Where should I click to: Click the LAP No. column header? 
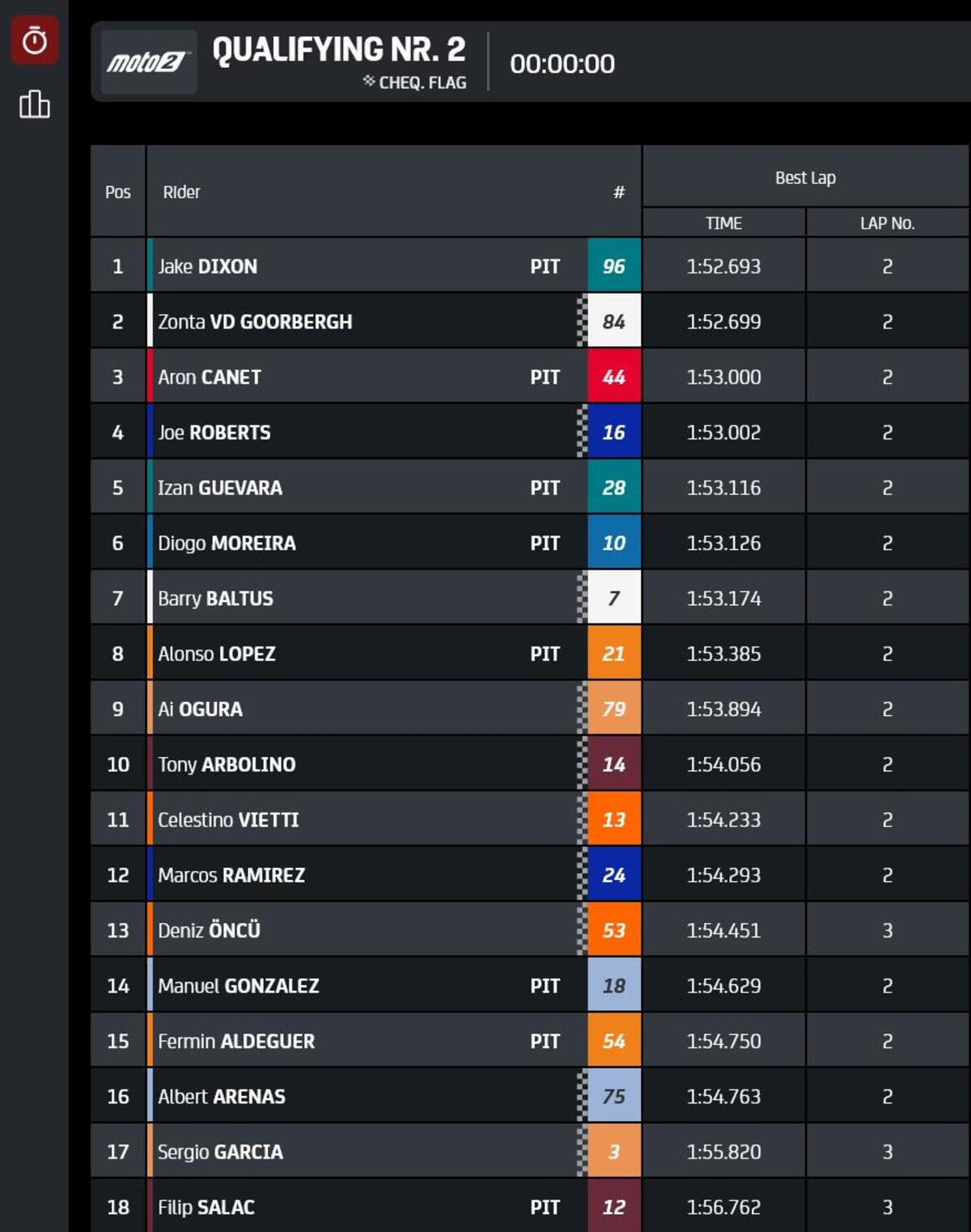coord(887,223)
